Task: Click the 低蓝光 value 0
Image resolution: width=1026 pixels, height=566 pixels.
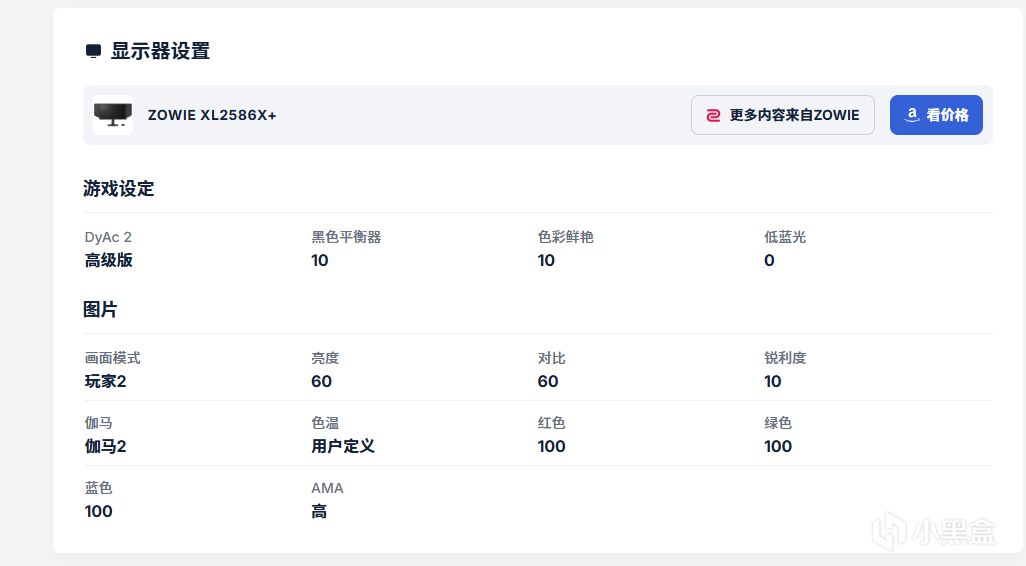Action: [x=769, y=260]
